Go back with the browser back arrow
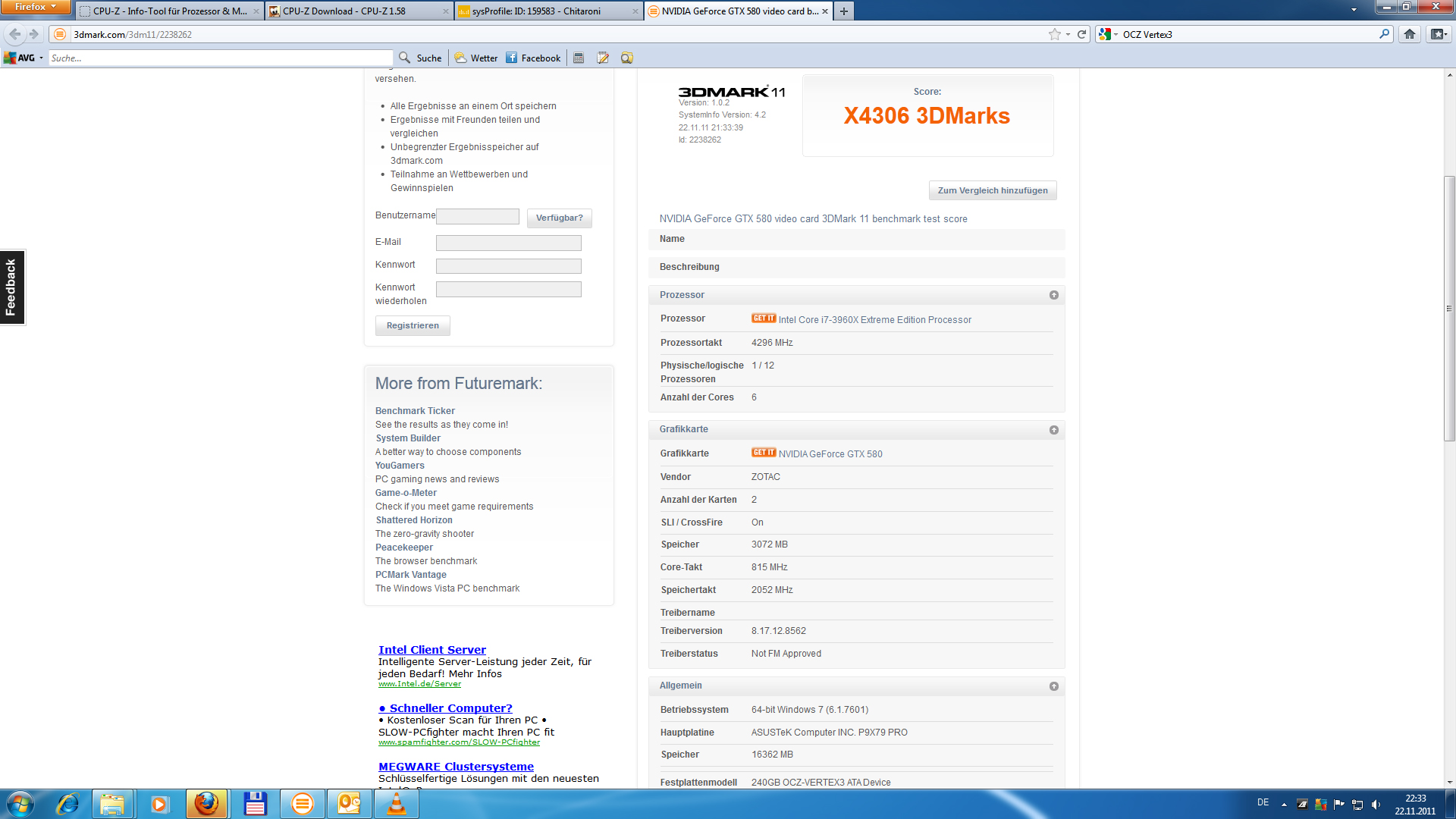This screenshot has width=1456, height=819. tap(14, 34)
